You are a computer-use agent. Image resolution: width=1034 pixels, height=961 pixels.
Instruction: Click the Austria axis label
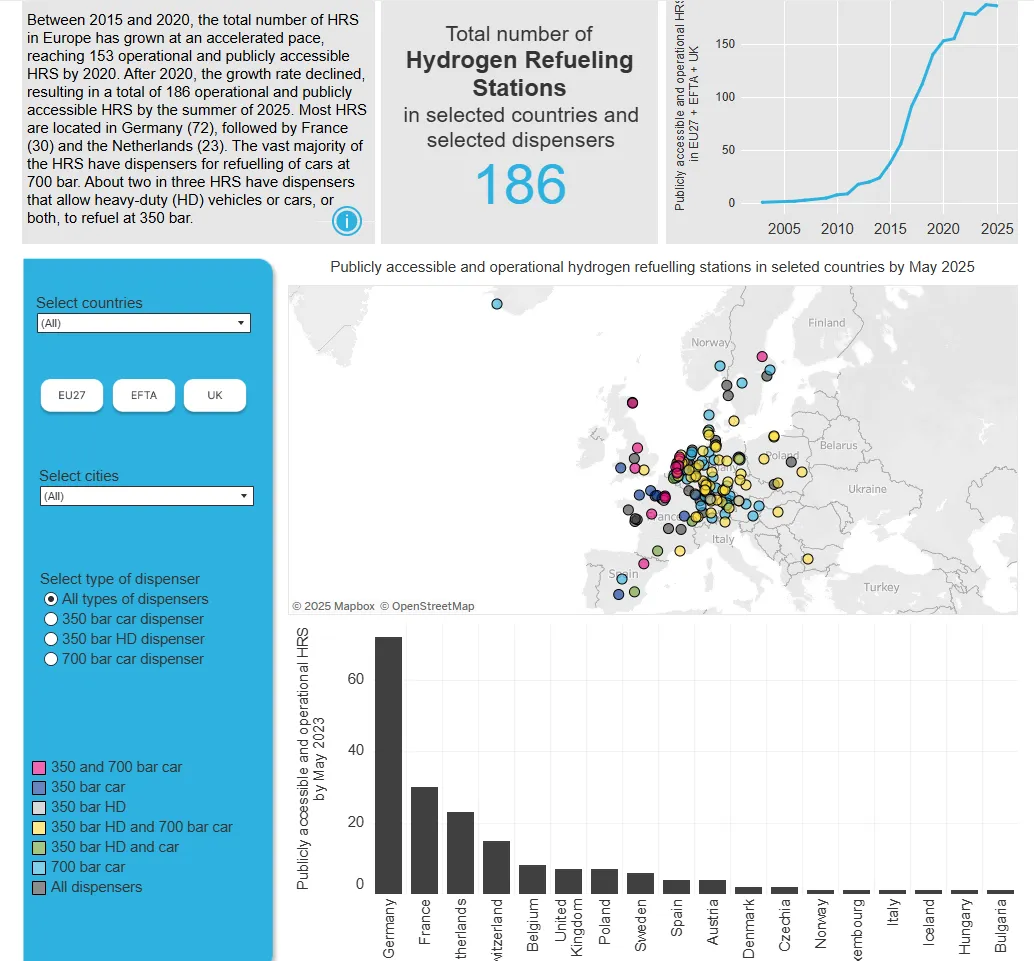pos(713,921)
